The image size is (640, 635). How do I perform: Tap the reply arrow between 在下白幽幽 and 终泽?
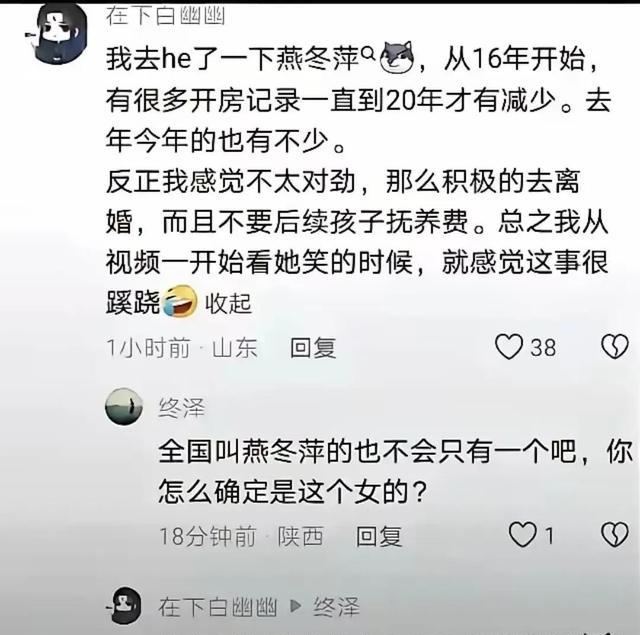[x=296, y=606]
